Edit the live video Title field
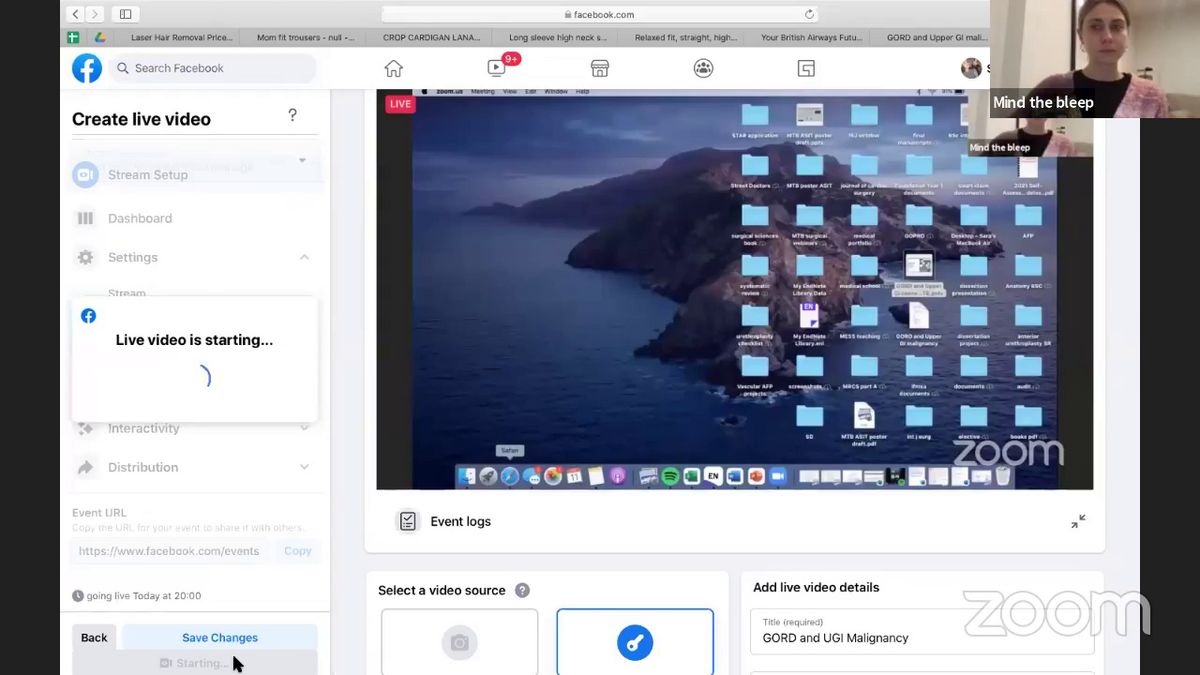Image resolution: width=1200 pixels, height=675 pixels. 920,637
